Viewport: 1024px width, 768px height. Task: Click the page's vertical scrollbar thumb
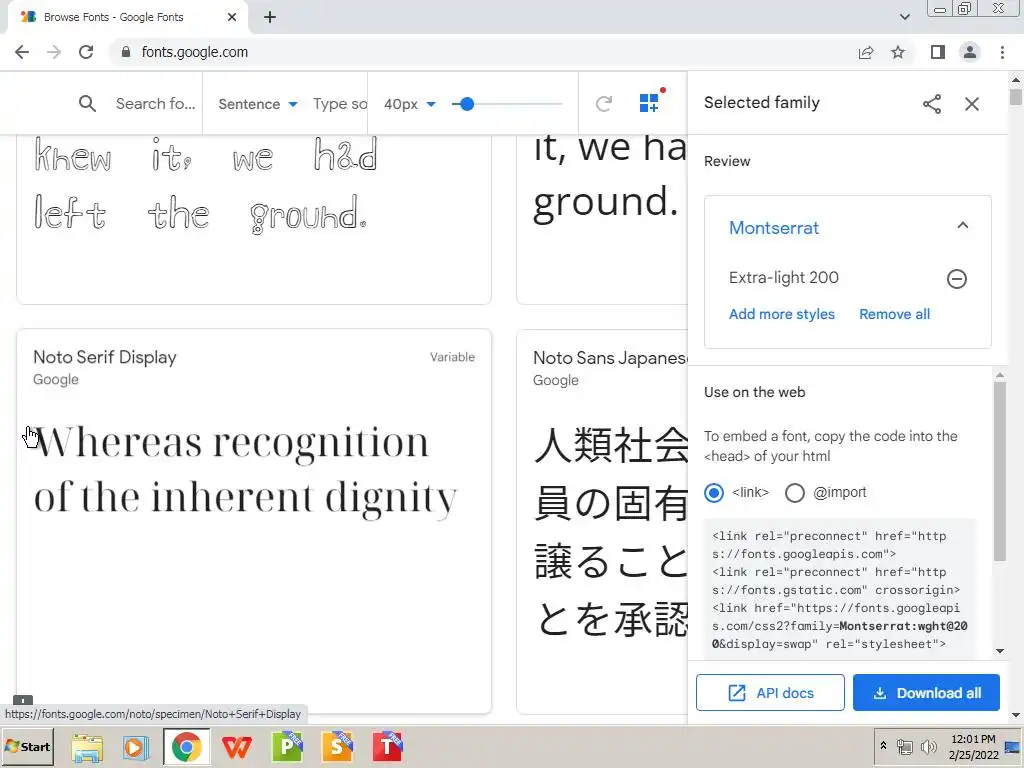[x=1016, y=97]
